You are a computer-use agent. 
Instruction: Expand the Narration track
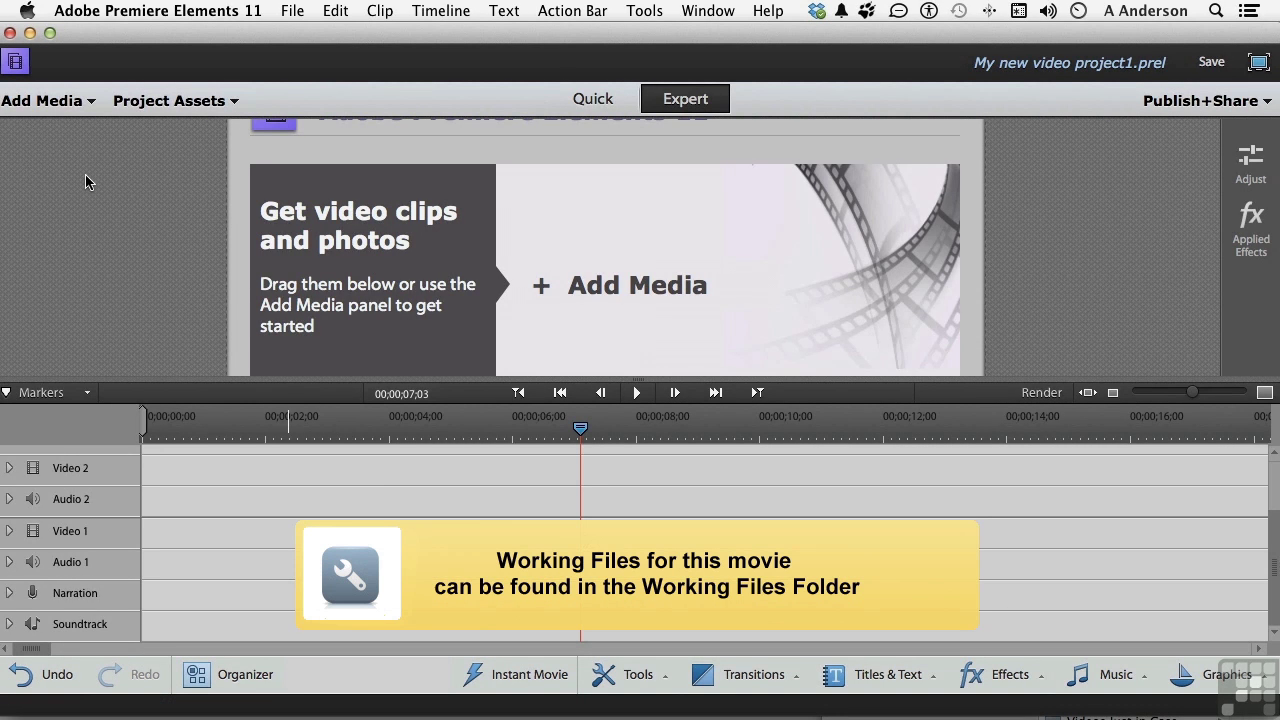[9, 593]
